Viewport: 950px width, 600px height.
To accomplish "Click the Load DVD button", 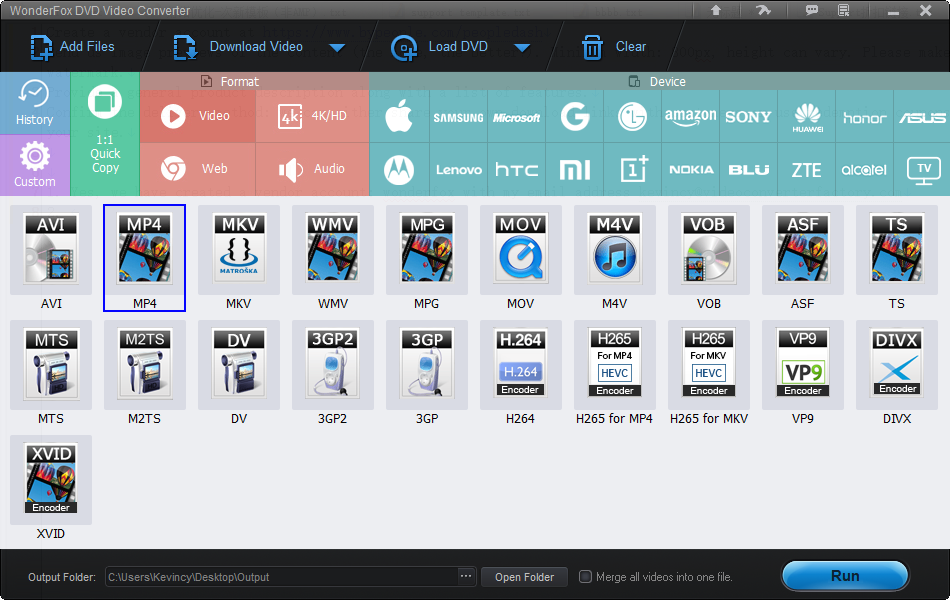I will tap(439, 47).
